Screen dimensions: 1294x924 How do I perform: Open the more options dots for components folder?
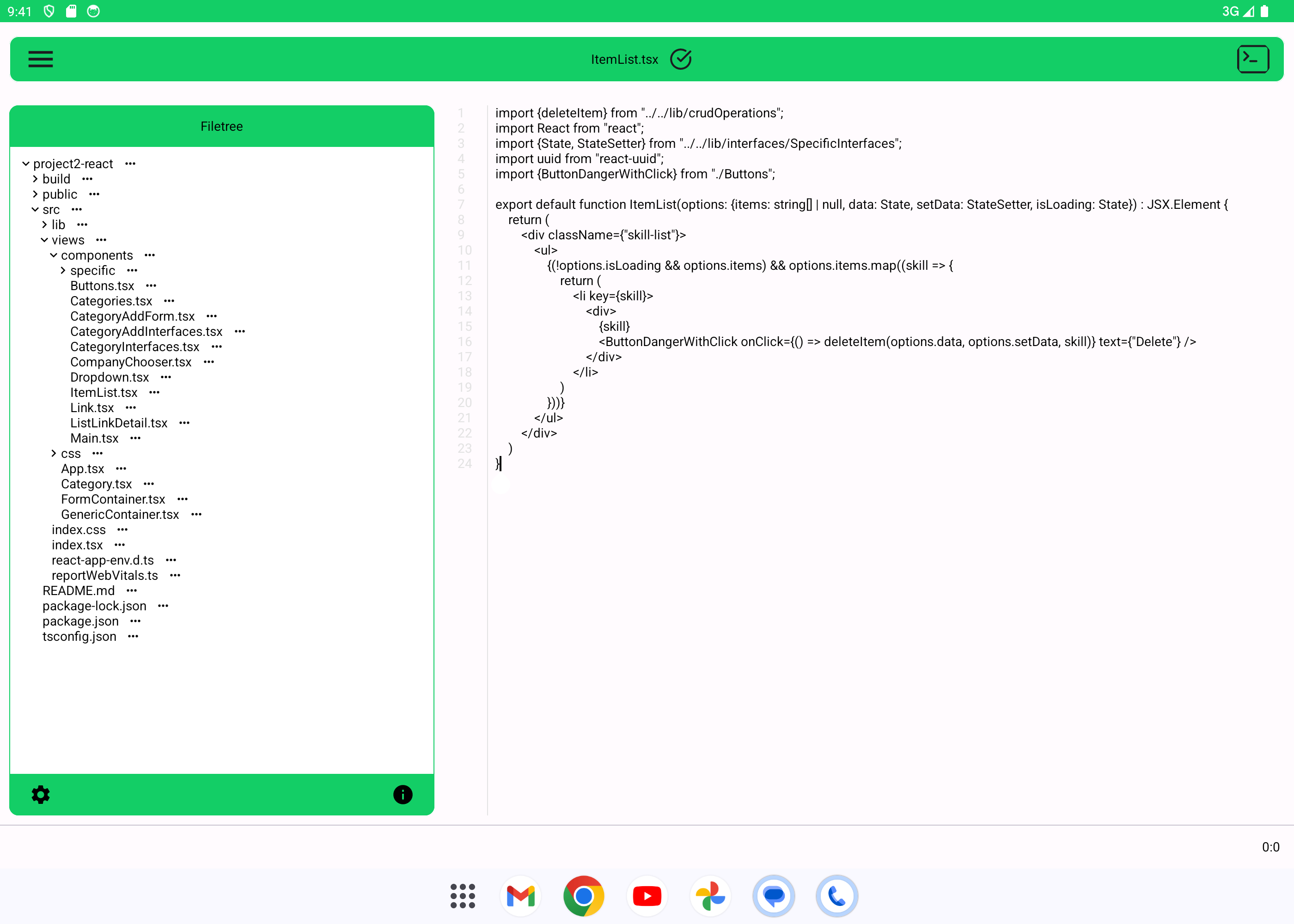point(150,255)
